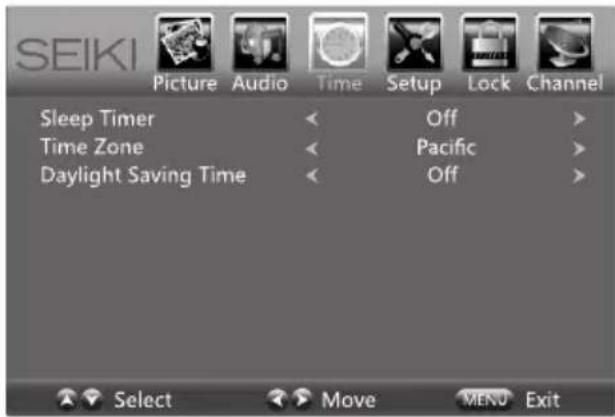Click the right arrow Move icon
The height and width of the screenshot is (417, 615).
pyautogui.click(x=302, y=399)
